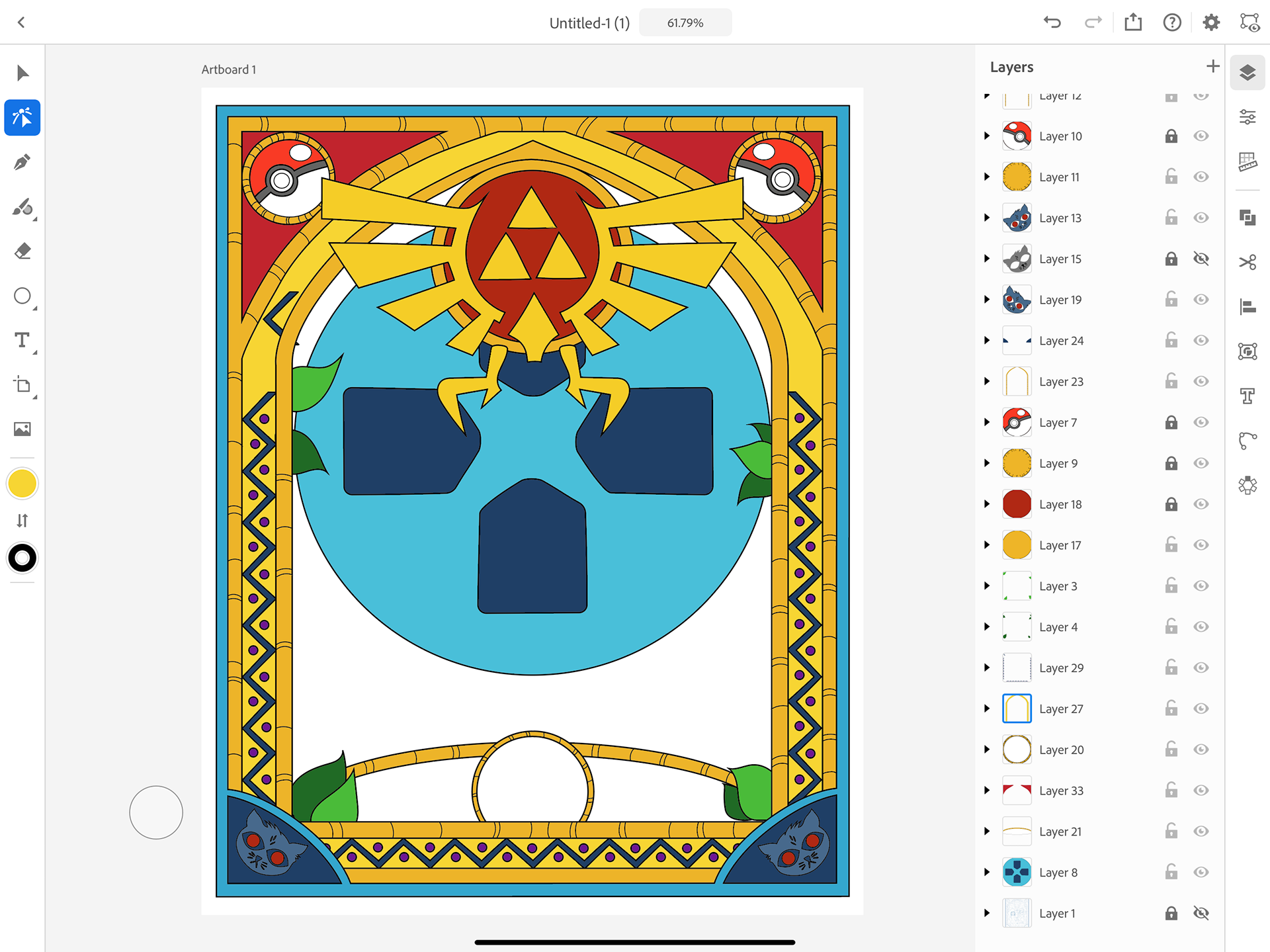Tap the touch shortcut circle

tap(156, 812)
